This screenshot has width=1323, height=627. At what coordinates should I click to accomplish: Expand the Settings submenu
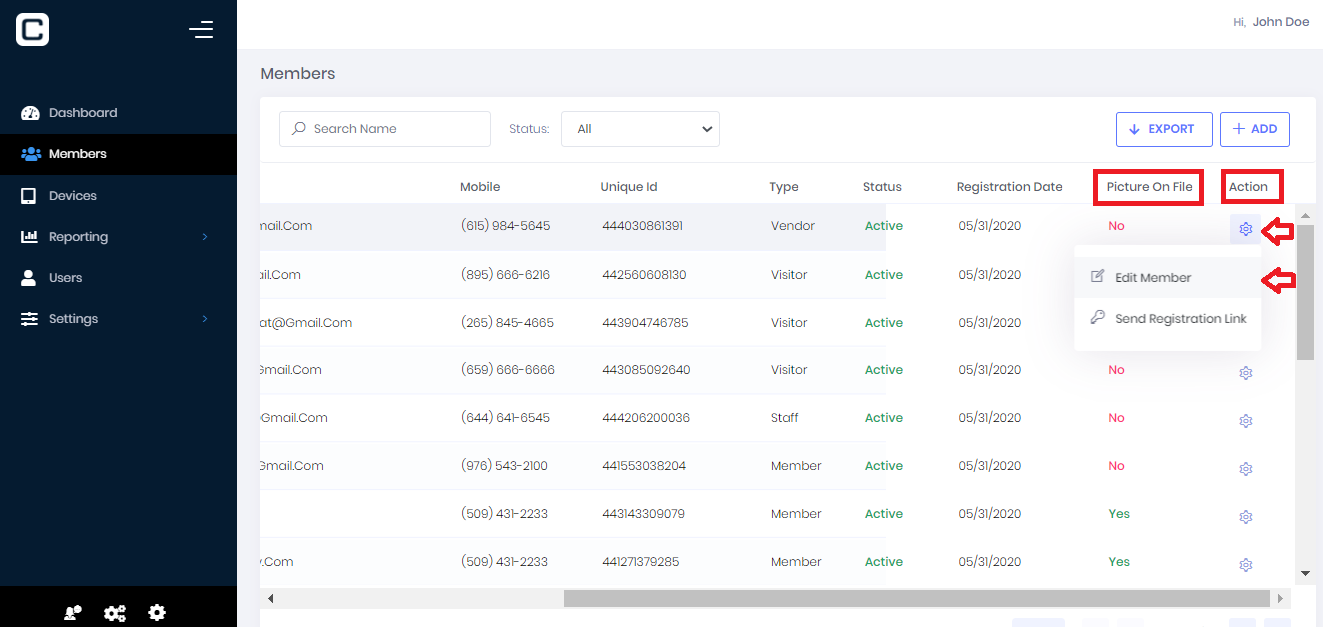pos(73,319)
